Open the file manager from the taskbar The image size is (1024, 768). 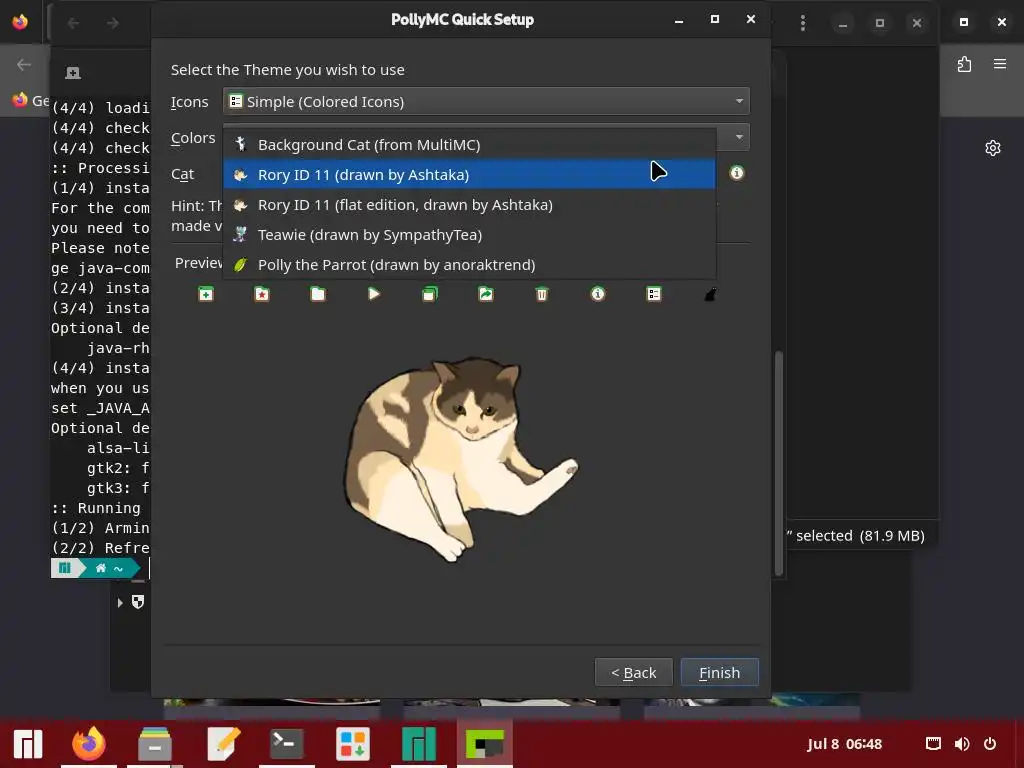(x=155, y=744)
